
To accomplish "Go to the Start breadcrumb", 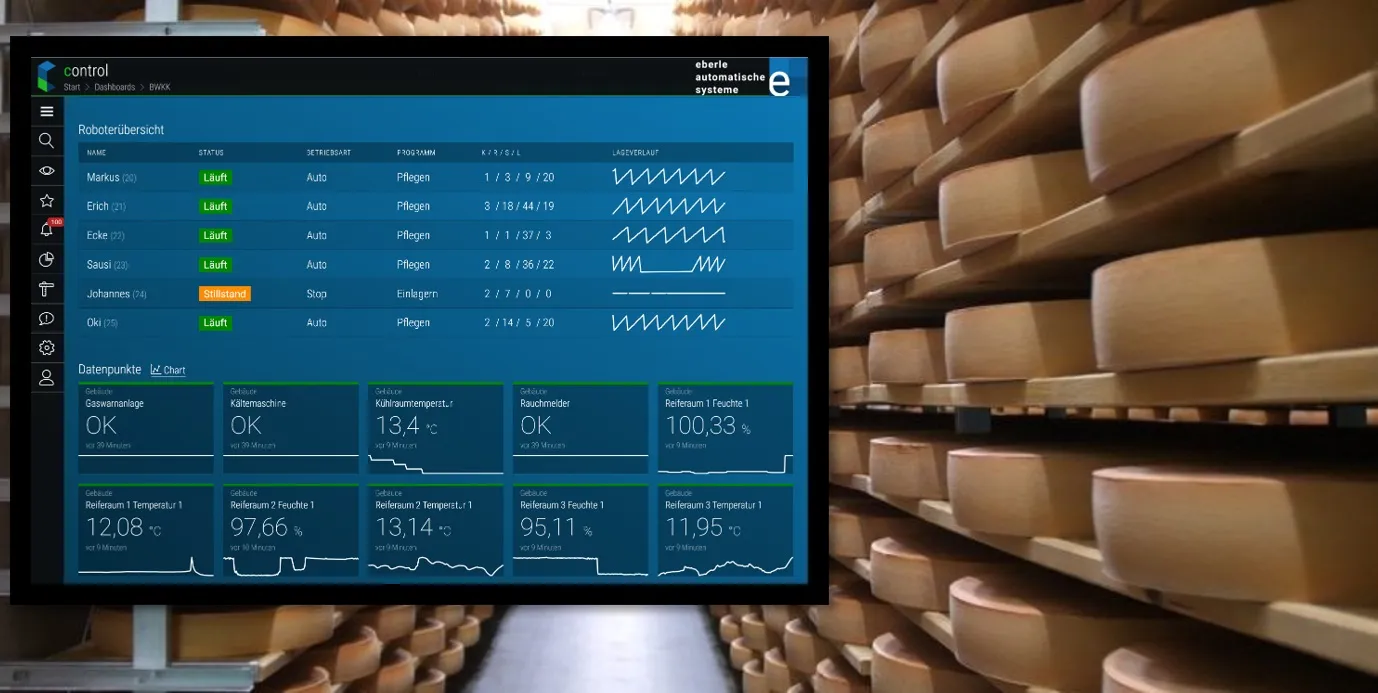I will coord(72,88).
